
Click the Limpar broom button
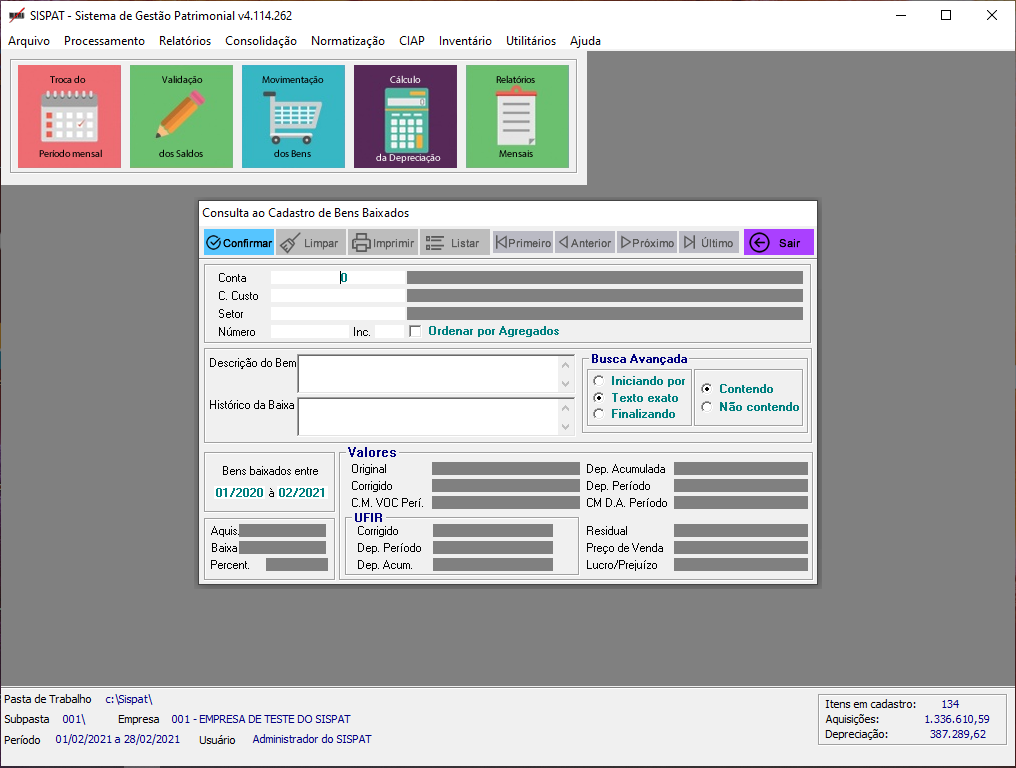[310, 243]
